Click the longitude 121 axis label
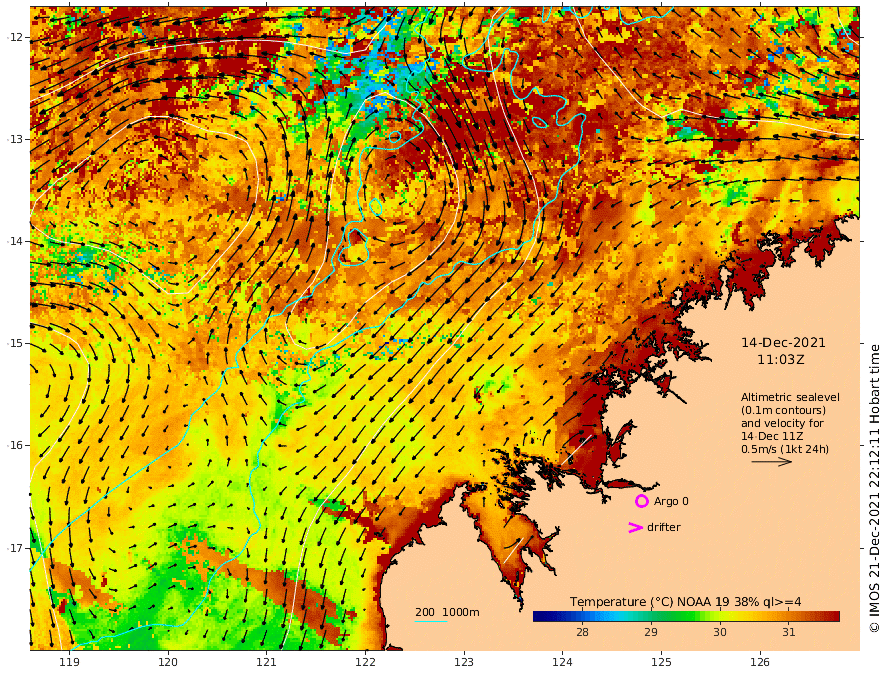The height and width of the screenshot is (680, 880). [267, 663]
